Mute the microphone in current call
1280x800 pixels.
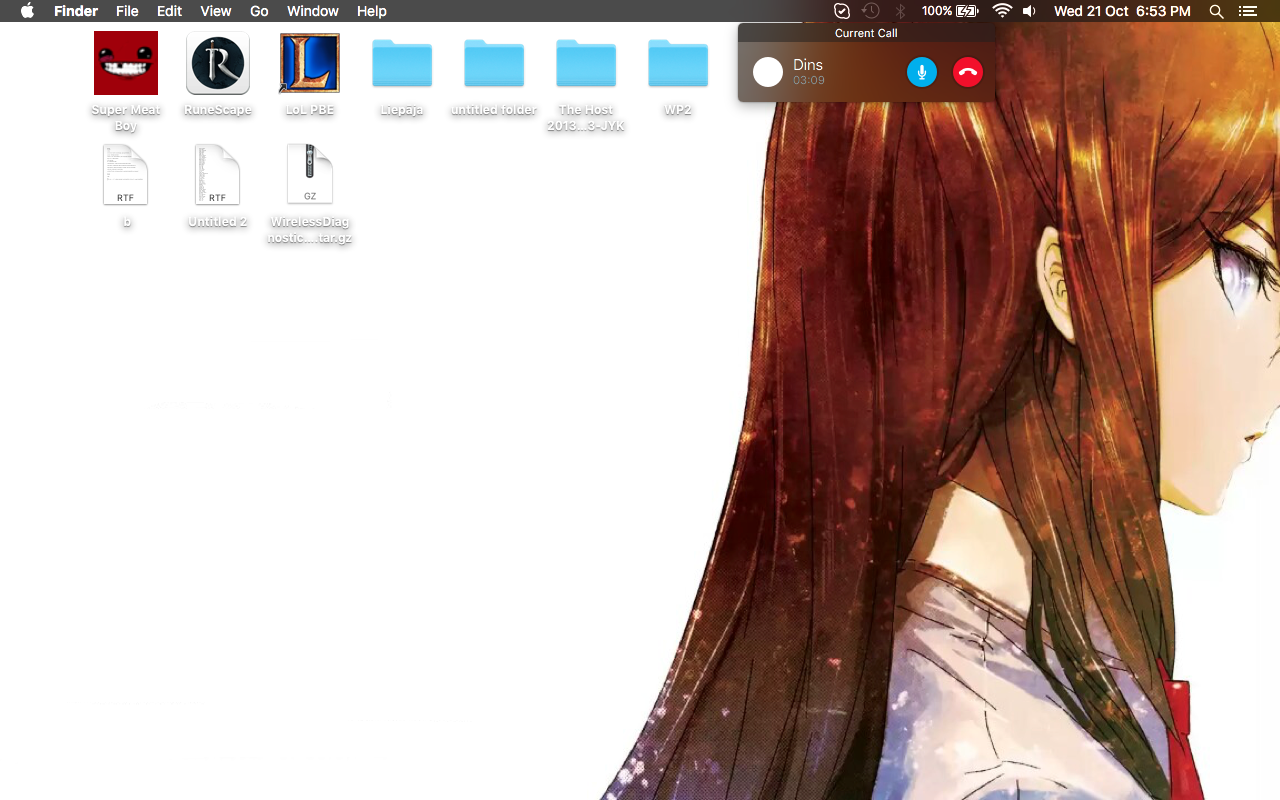coord(922,72)
